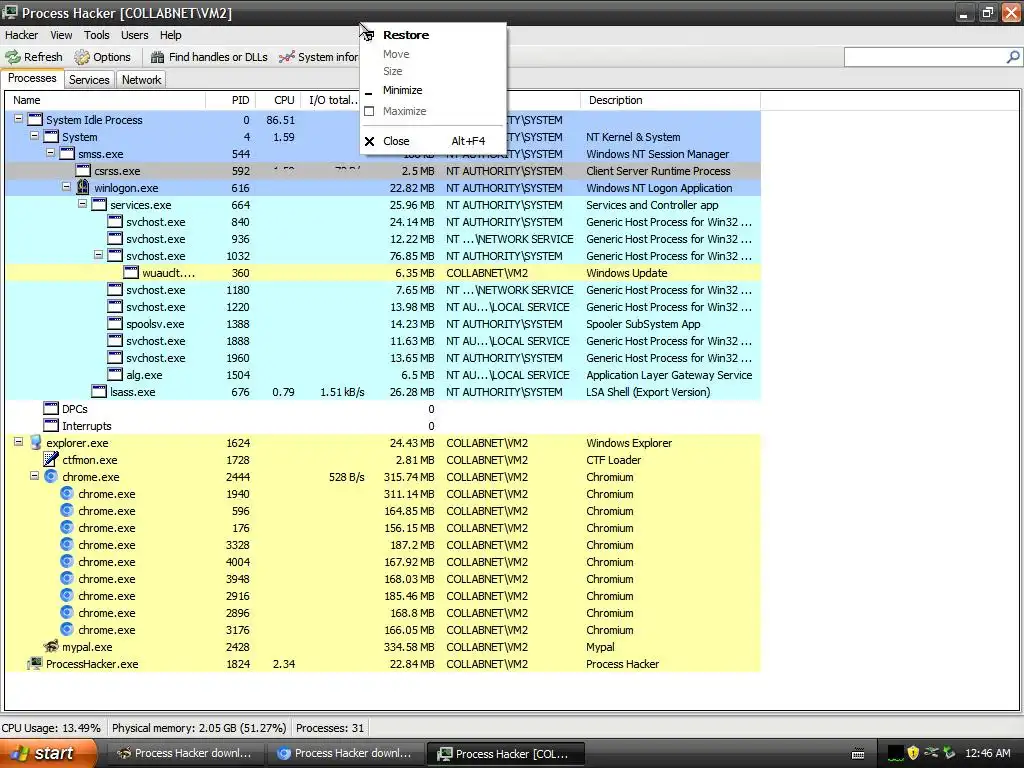
Task: Open the Tools menu
Action: point(97,35)
